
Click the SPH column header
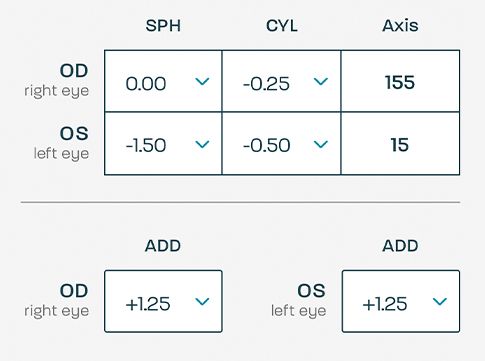pos(163,26)
